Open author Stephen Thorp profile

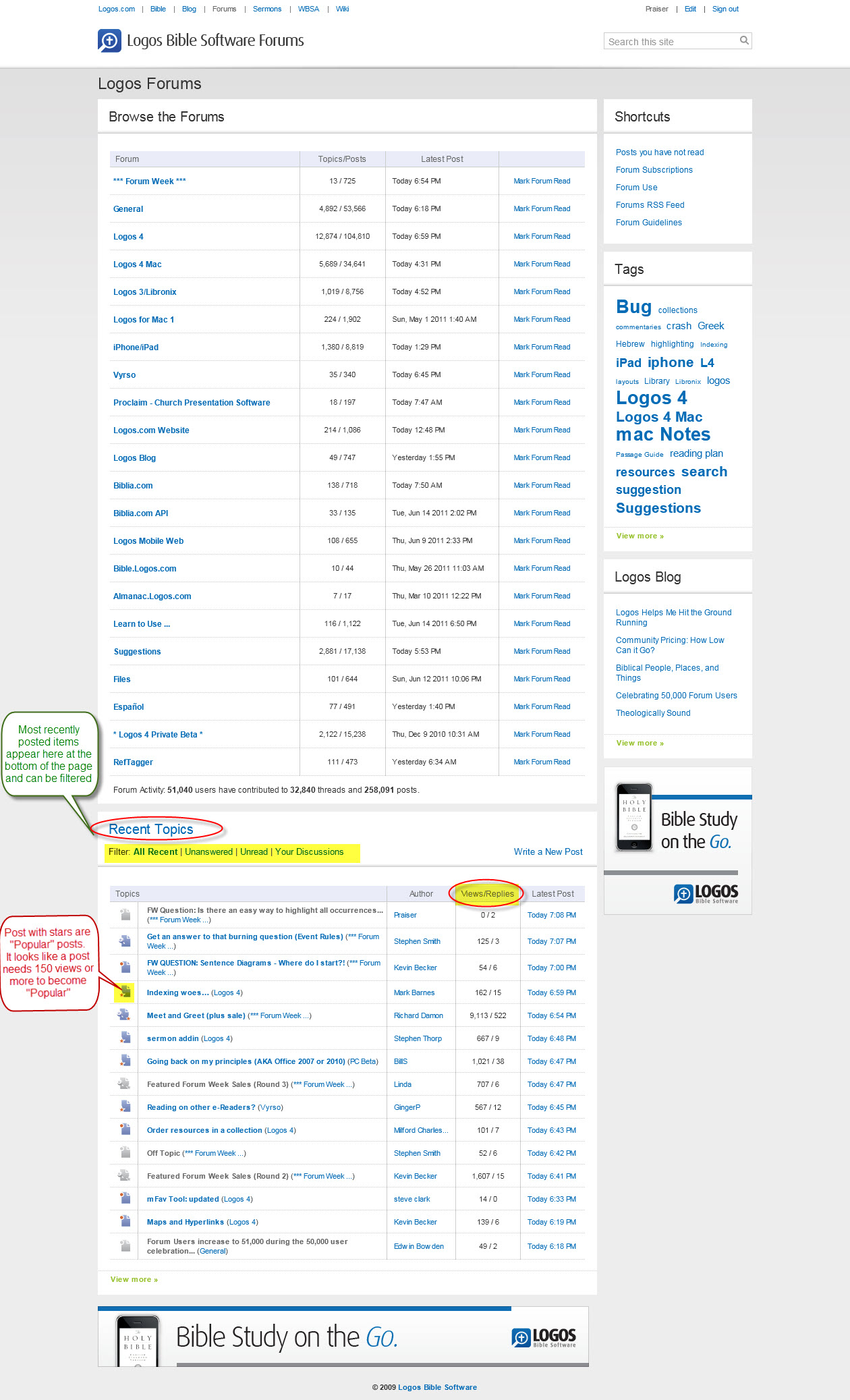point(418,1038)
